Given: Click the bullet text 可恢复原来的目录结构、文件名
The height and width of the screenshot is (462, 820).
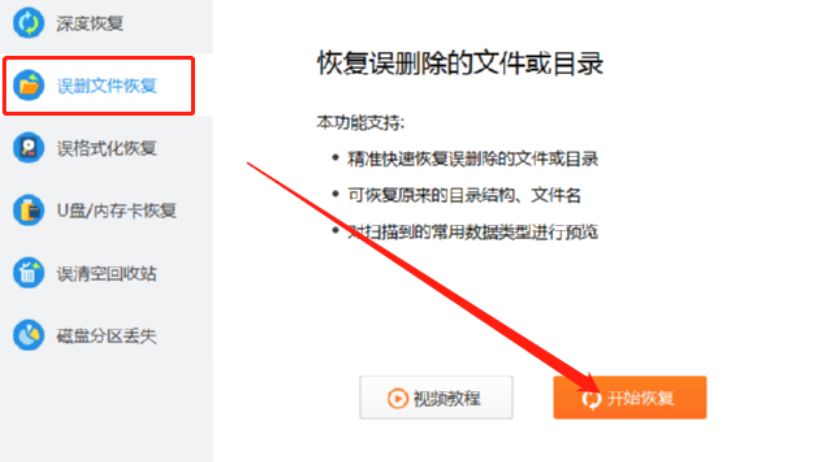Looking at the screenshot, I should [464, 195].
